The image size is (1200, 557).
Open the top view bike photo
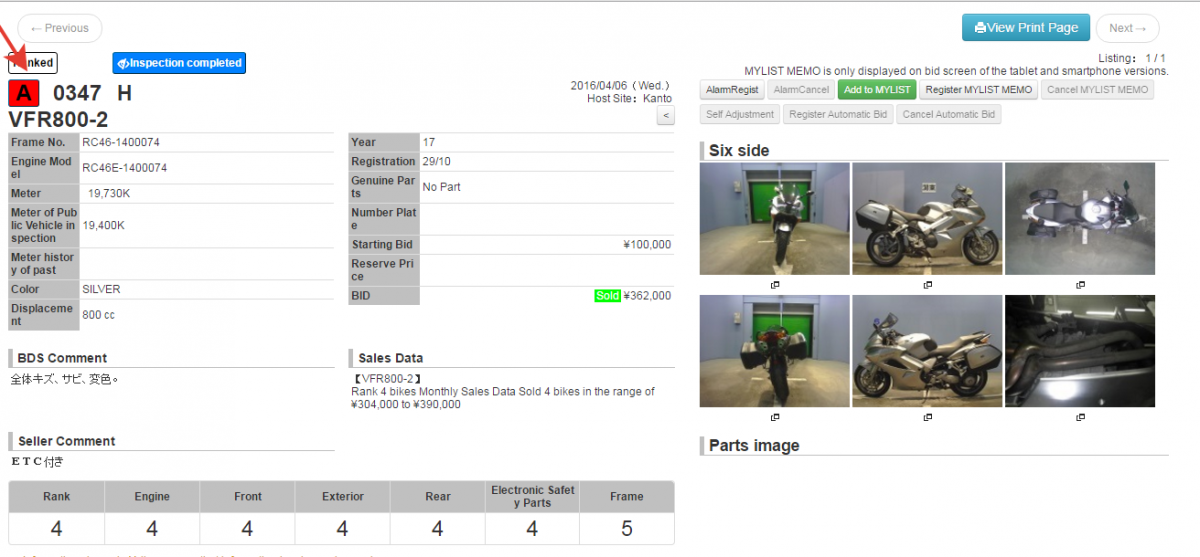[1080, 219]
